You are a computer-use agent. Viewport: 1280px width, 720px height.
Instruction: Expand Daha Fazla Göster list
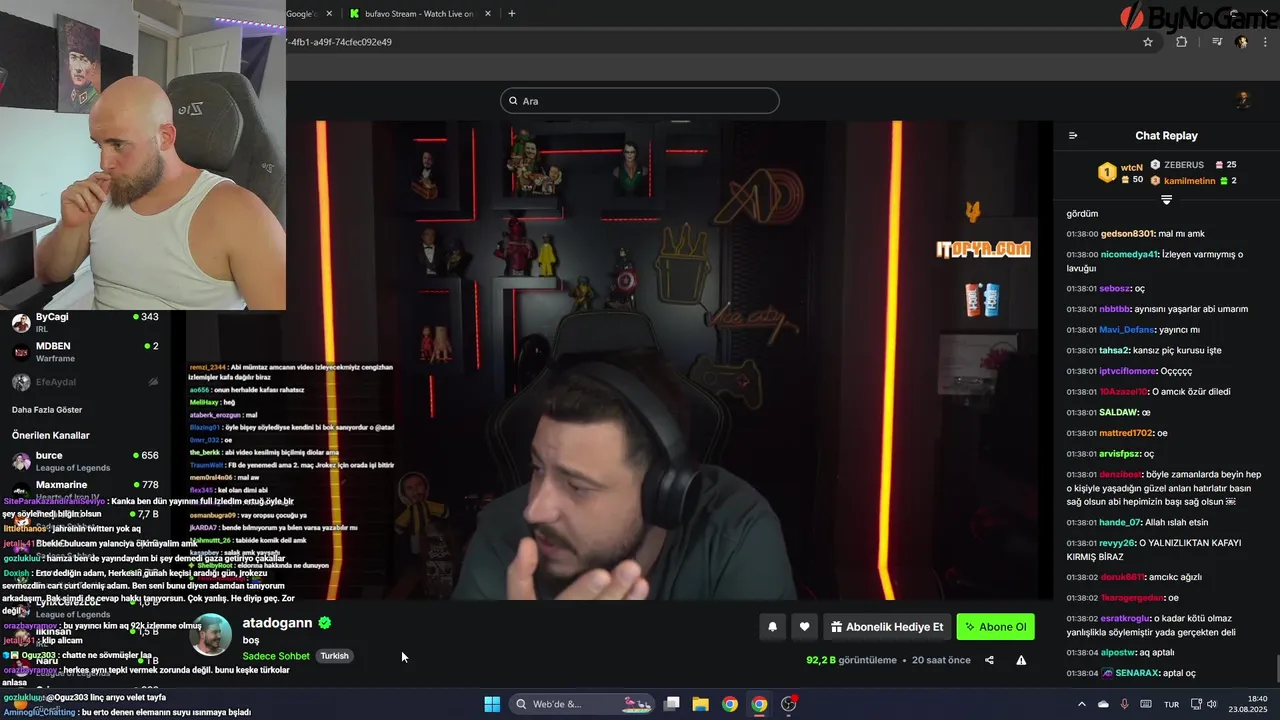point(47,410)
